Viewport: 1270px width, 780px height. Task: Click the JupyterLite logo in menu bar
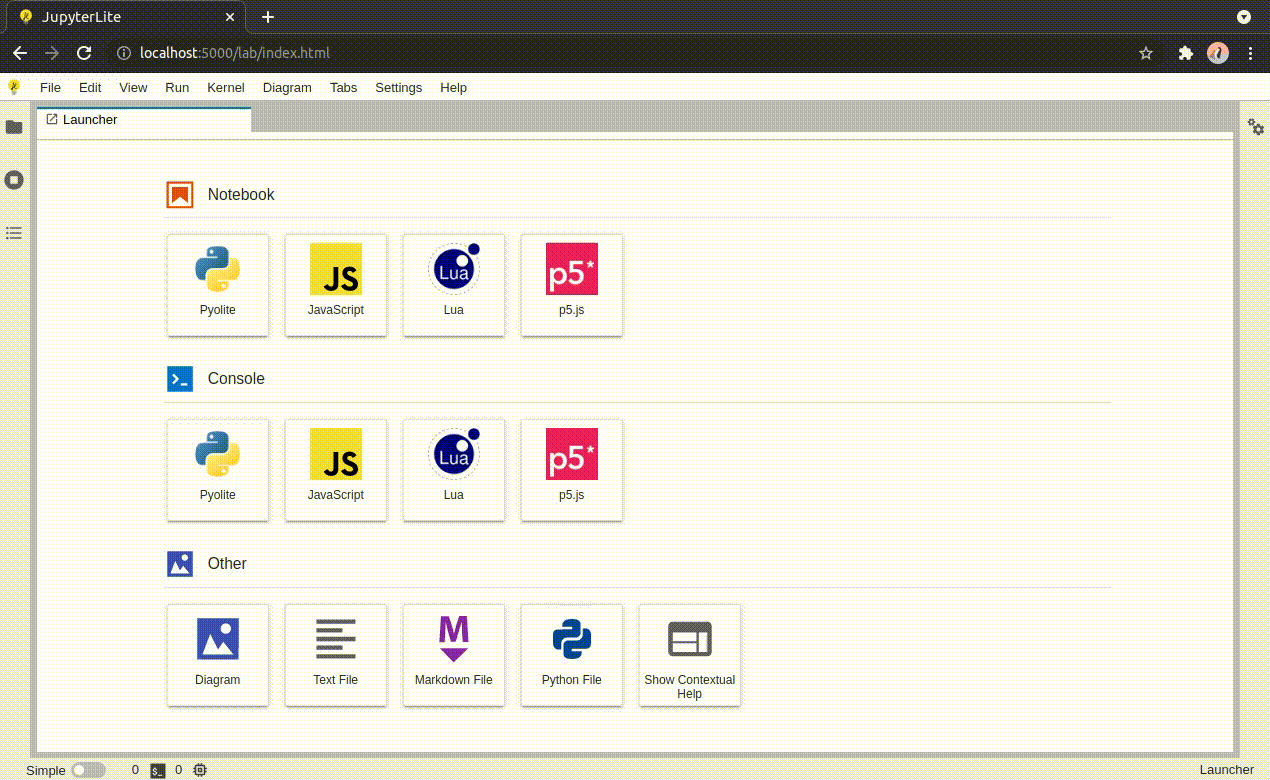(14, 87)
